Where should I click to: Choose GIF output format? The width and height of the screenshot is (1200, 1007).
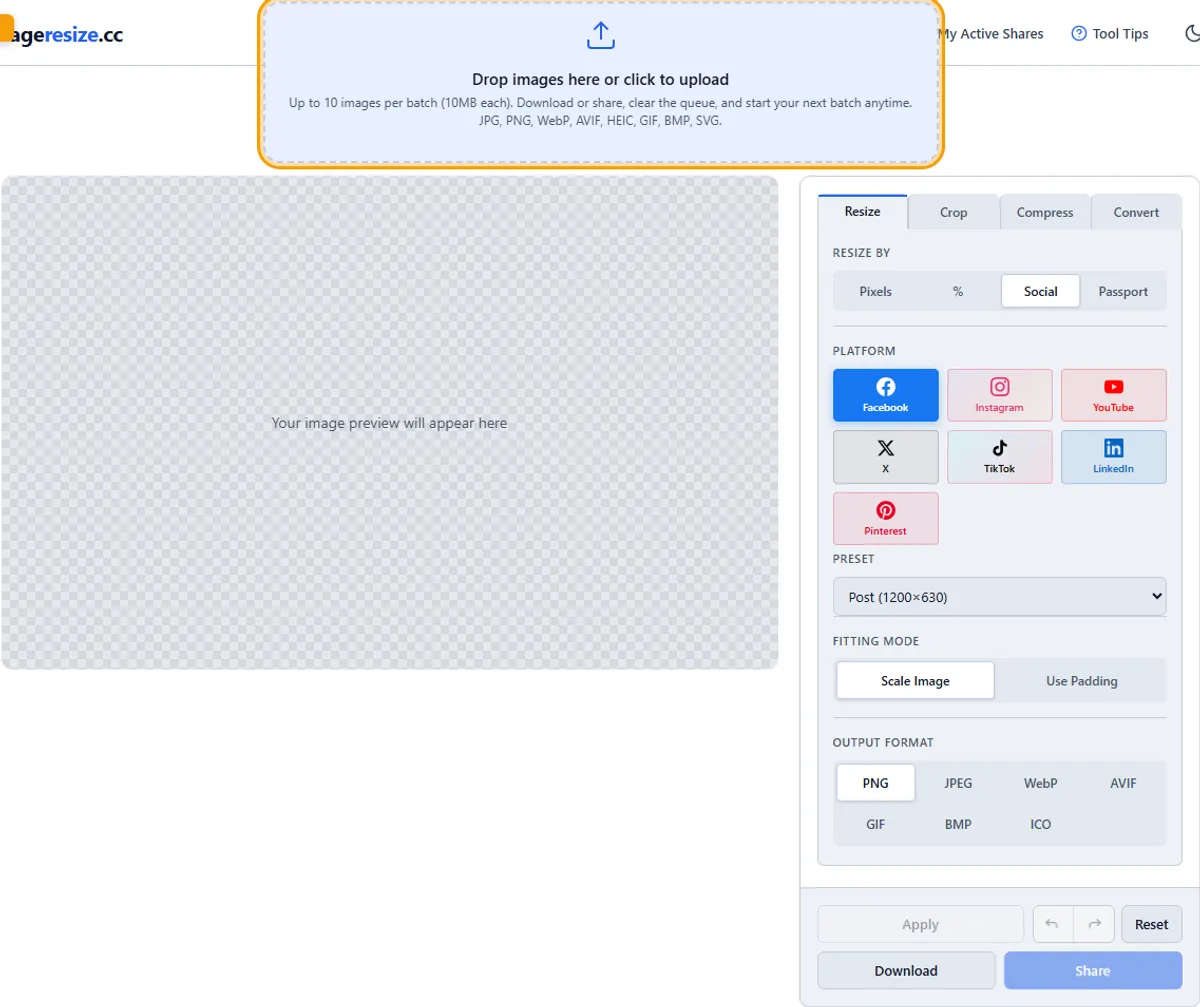tap(876, 825)
